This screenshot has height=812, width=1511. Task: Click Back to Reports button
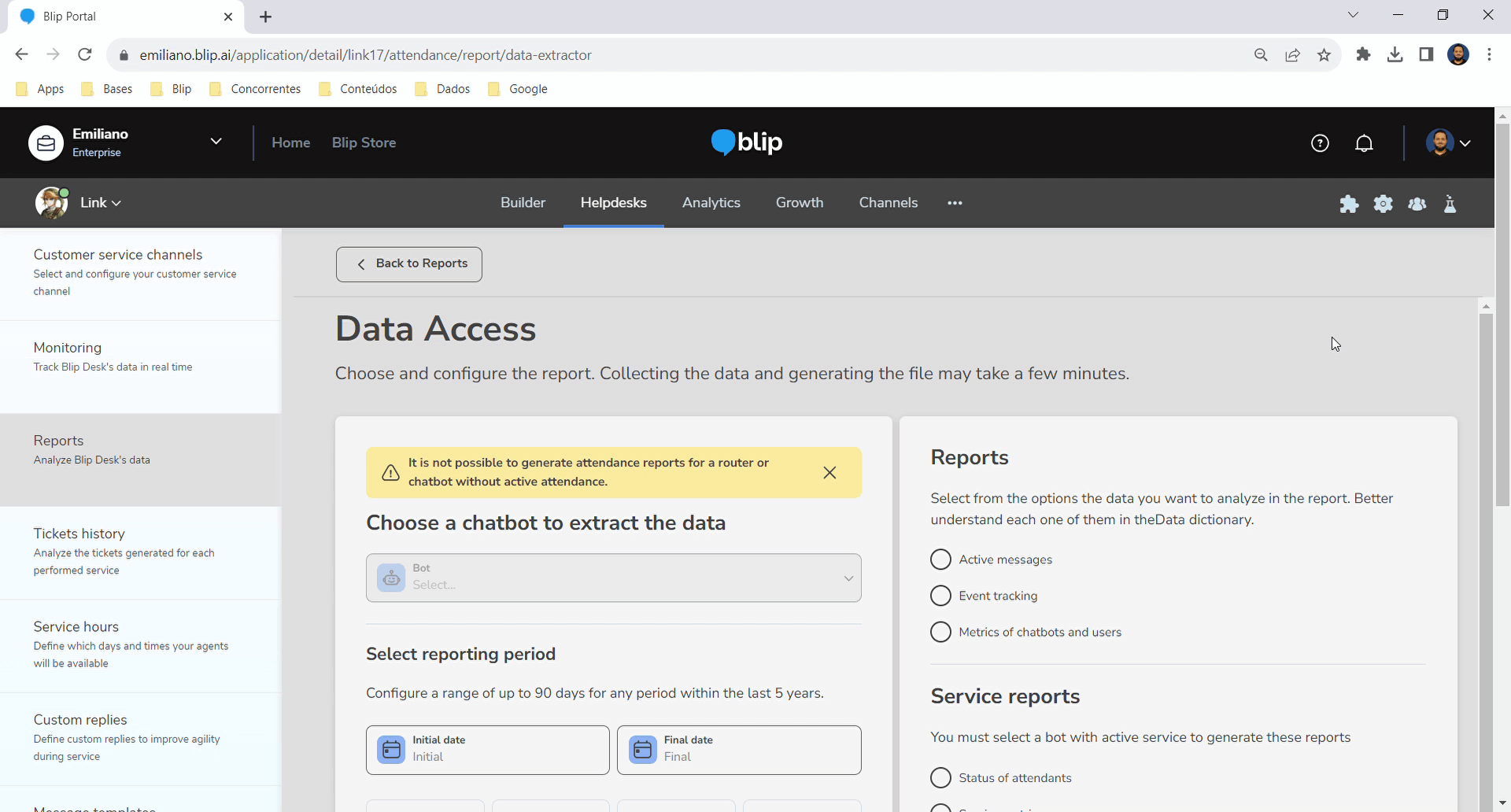pyautogui.click(x=409, y=264)
